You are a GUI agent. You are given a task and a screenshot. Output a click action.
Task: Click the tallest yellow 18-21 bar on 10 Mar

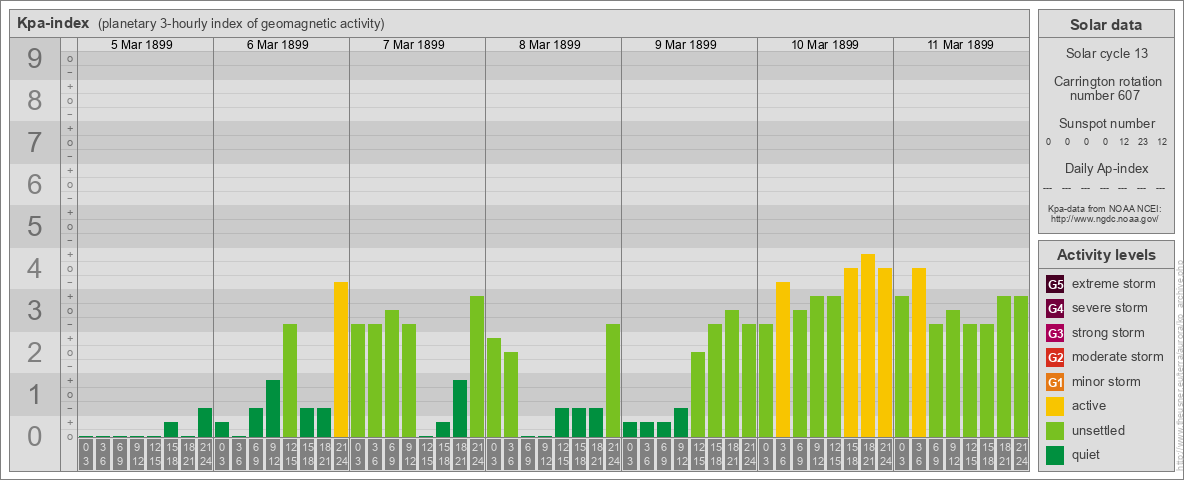(868, 346)
